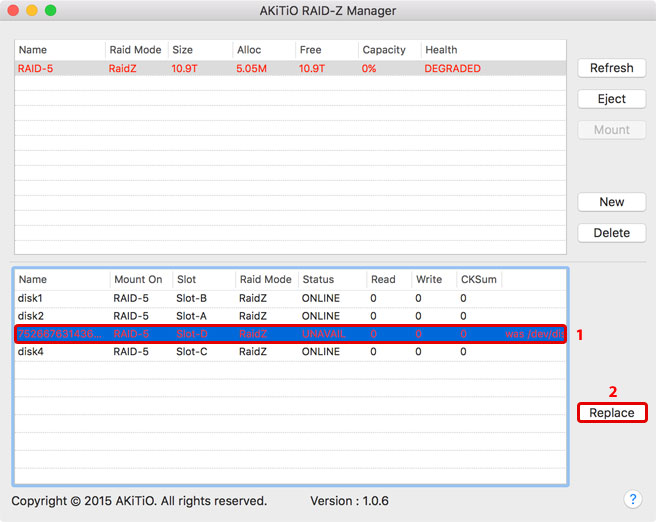Select the disk1 row in disk list
This screenshot has width=656, height=522.
290,298
